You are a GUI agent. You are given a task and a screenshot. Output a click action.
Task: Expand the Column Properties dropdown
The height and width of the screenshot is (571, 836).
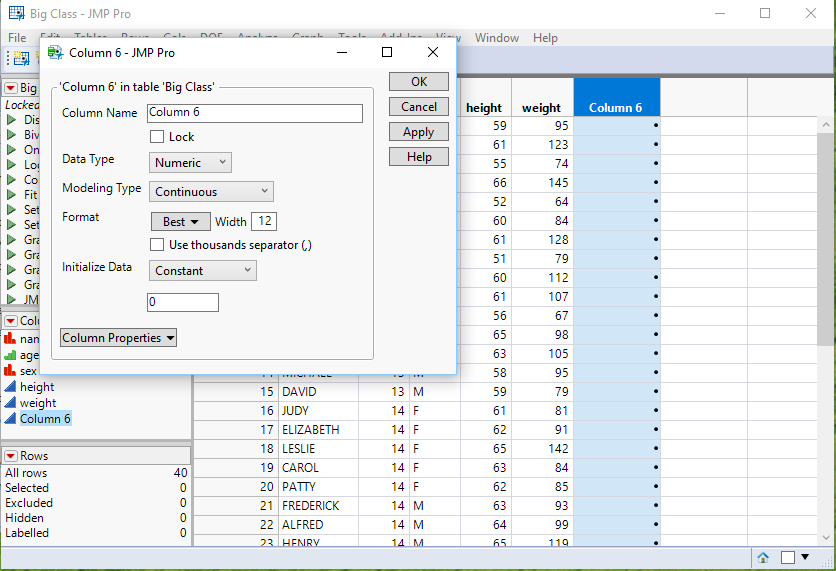(118, 337)
